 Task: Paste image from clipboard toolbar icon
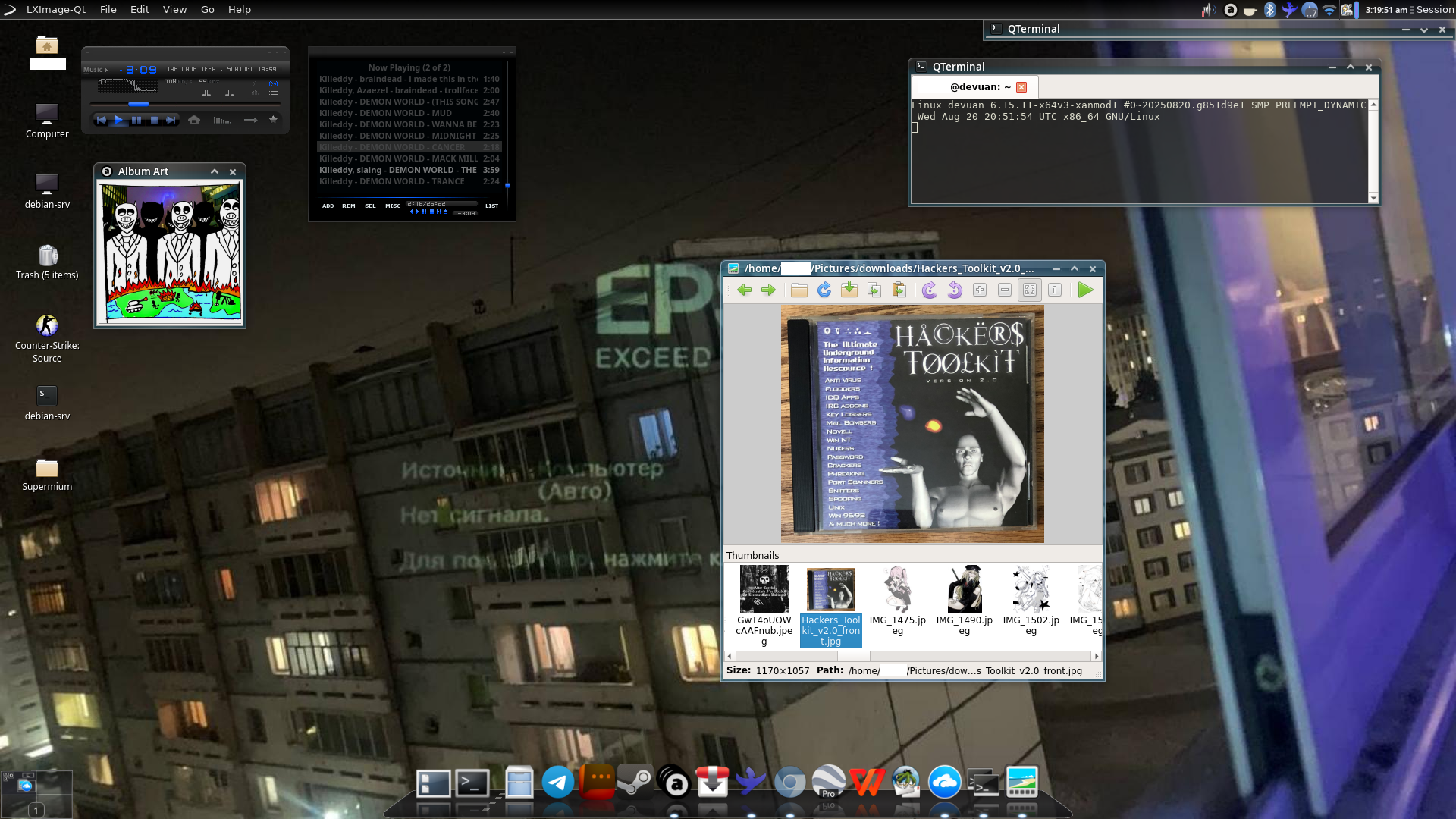[x=899, y=290]
